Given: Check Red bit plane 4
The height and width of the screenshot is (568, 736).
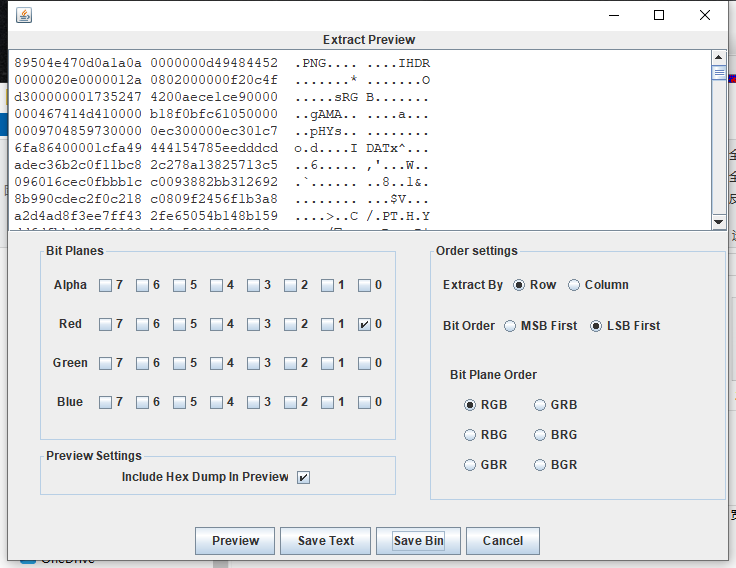Looking at the screenshot, I should coord(216,324).
